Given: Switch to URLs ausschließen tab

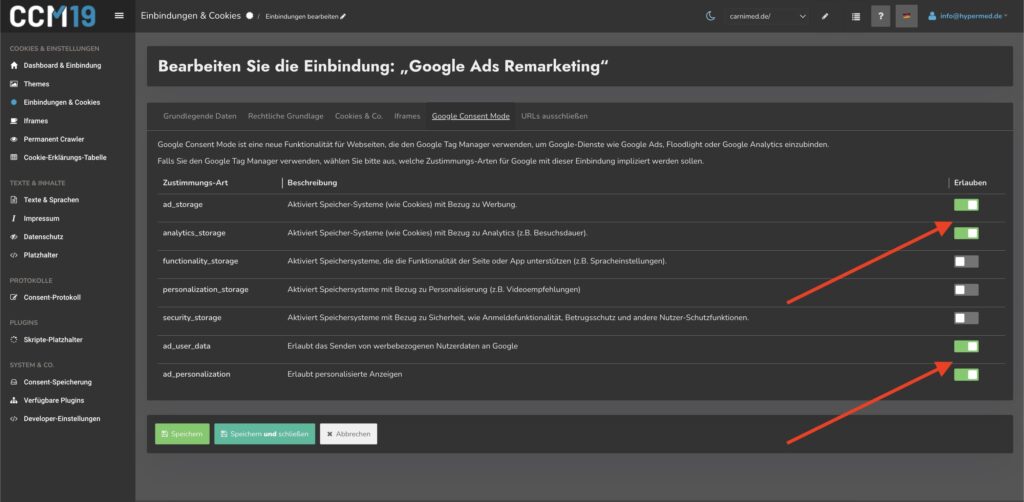Looking at the screenshot, I should (x=554, y=116).
